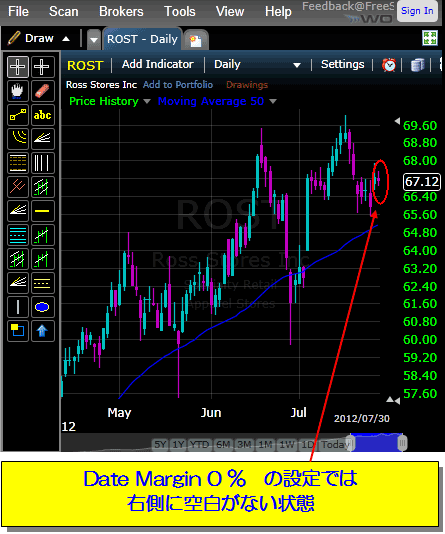The image size is (445, 534).
Task: Click the Add to Portfolio link
Action: tap(178, 84)
